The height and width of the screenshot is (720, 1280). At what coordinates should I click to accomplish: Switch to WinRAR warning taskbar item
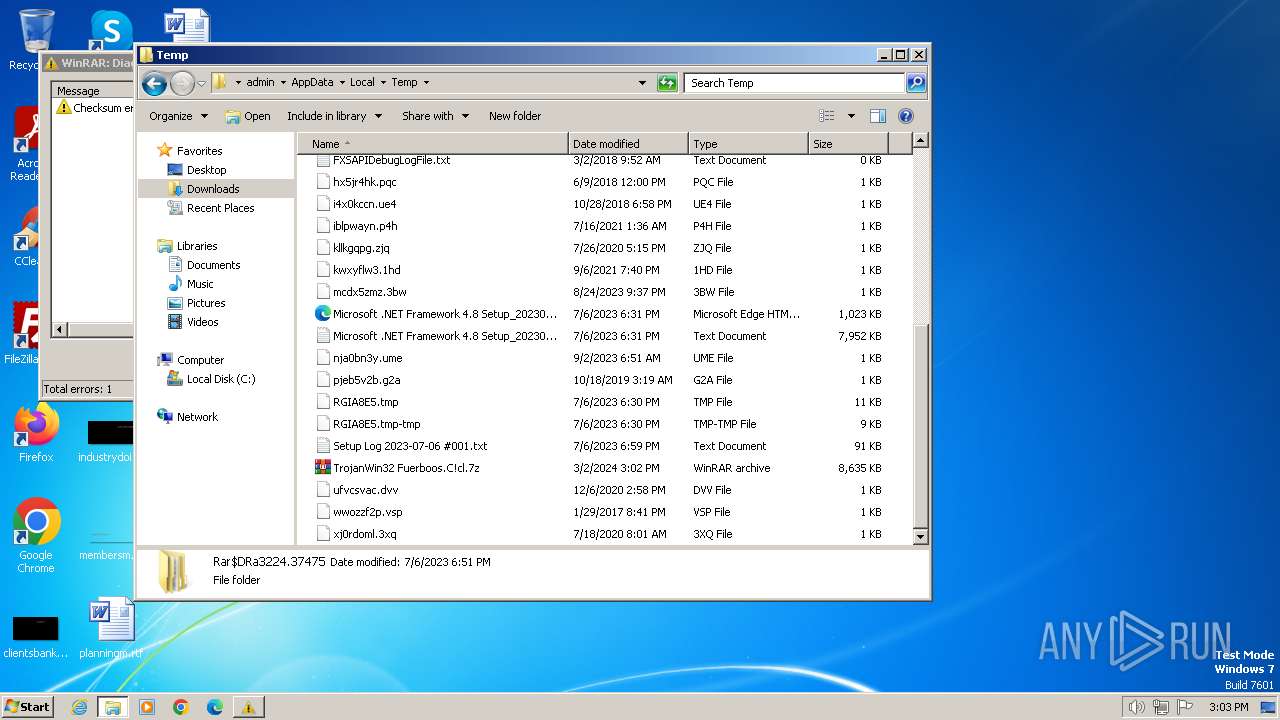point(248,707)
